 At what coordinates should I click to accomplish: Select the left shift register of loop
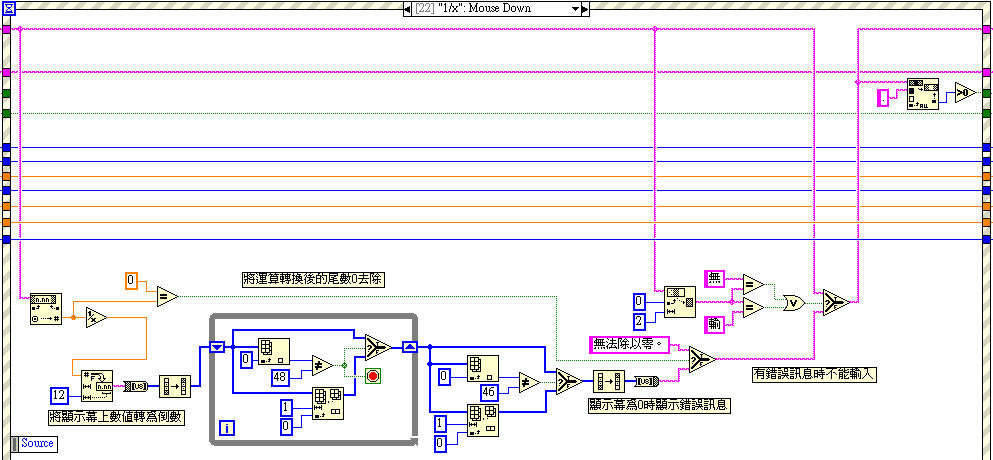tap(217, 347)
